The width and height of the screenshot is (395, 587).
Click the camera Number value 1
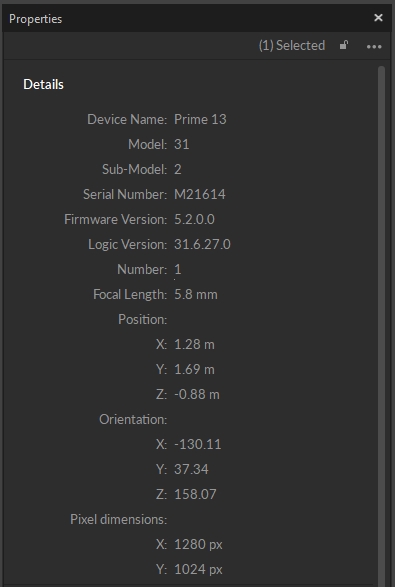click(x=177, y=270)
